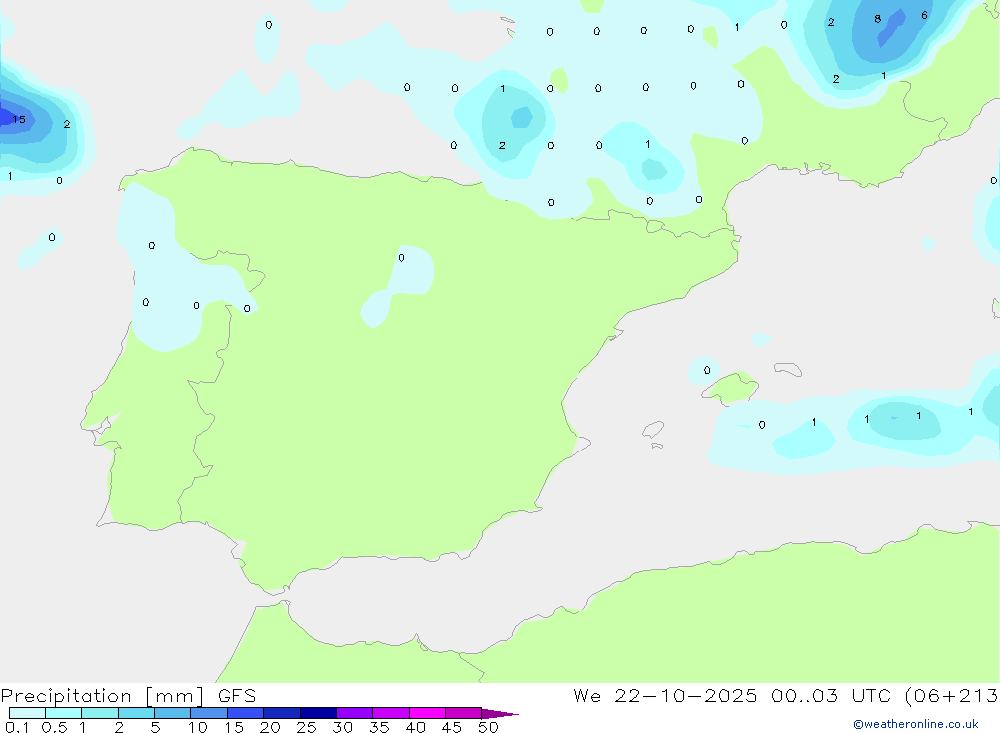The width and height of the screenshot is (1000, 733).
Task: Pick the legend swatch between 40 and 45
Action: tap(427, 713)
